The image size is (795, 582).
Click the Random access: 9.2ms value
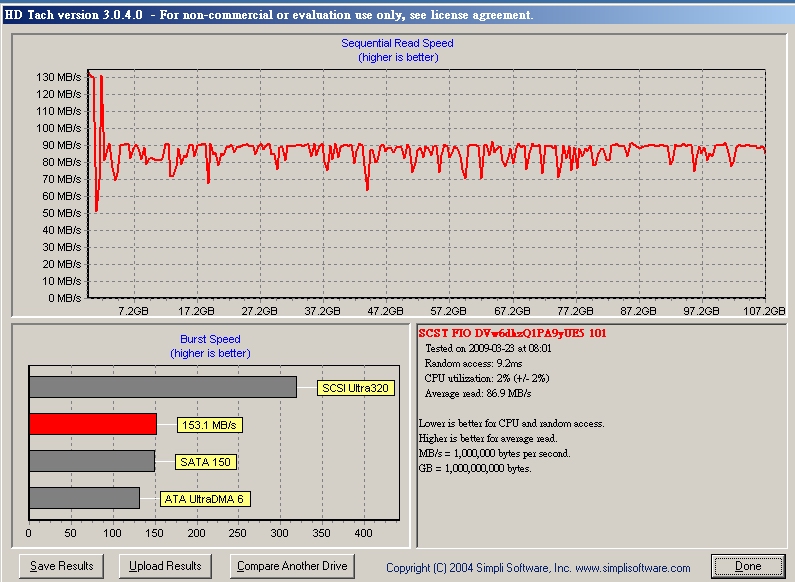(x=473, y=363)
